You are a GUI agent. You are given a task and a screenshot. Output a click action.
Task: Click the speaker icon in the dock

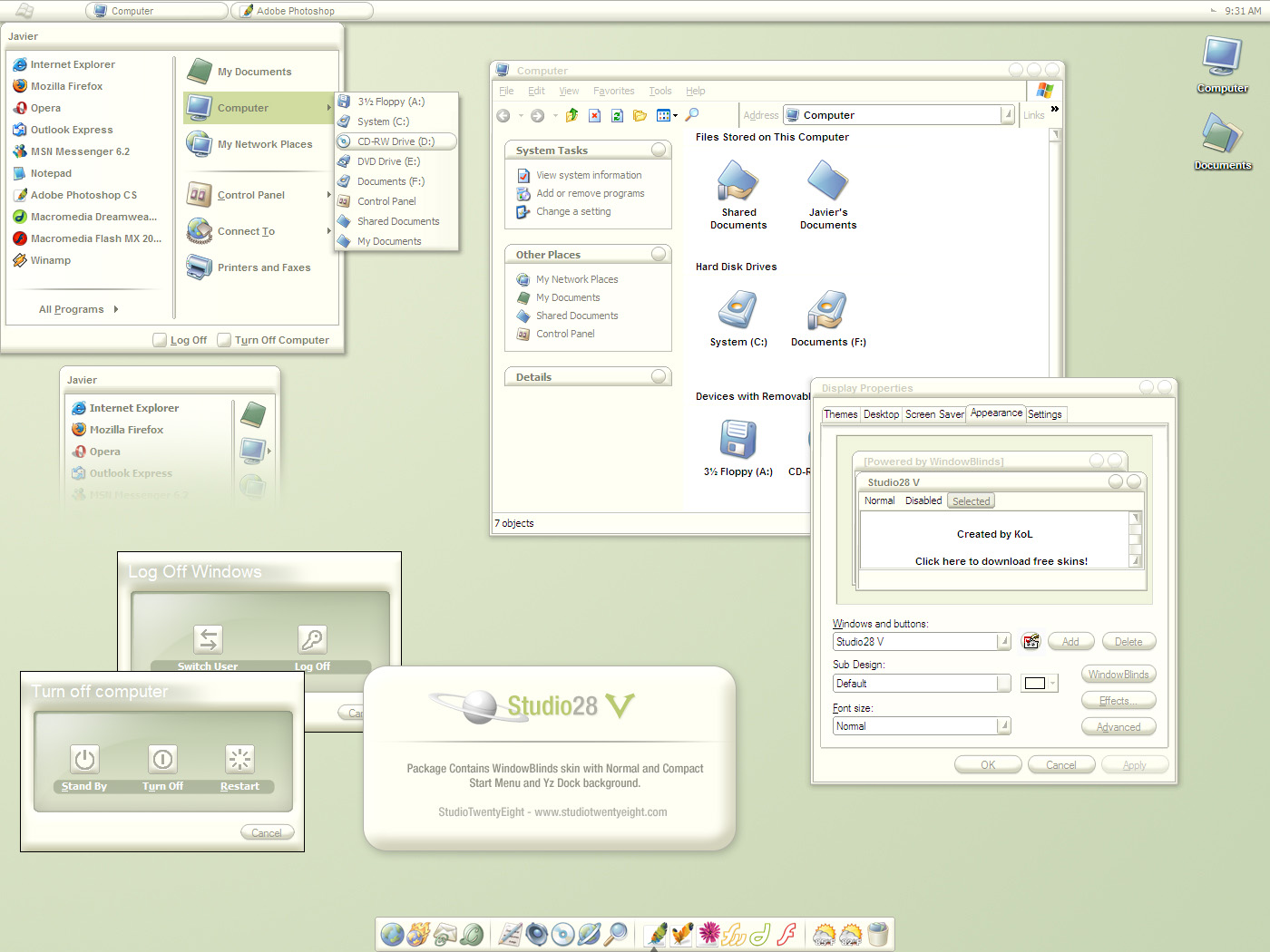tap(537, 934)
